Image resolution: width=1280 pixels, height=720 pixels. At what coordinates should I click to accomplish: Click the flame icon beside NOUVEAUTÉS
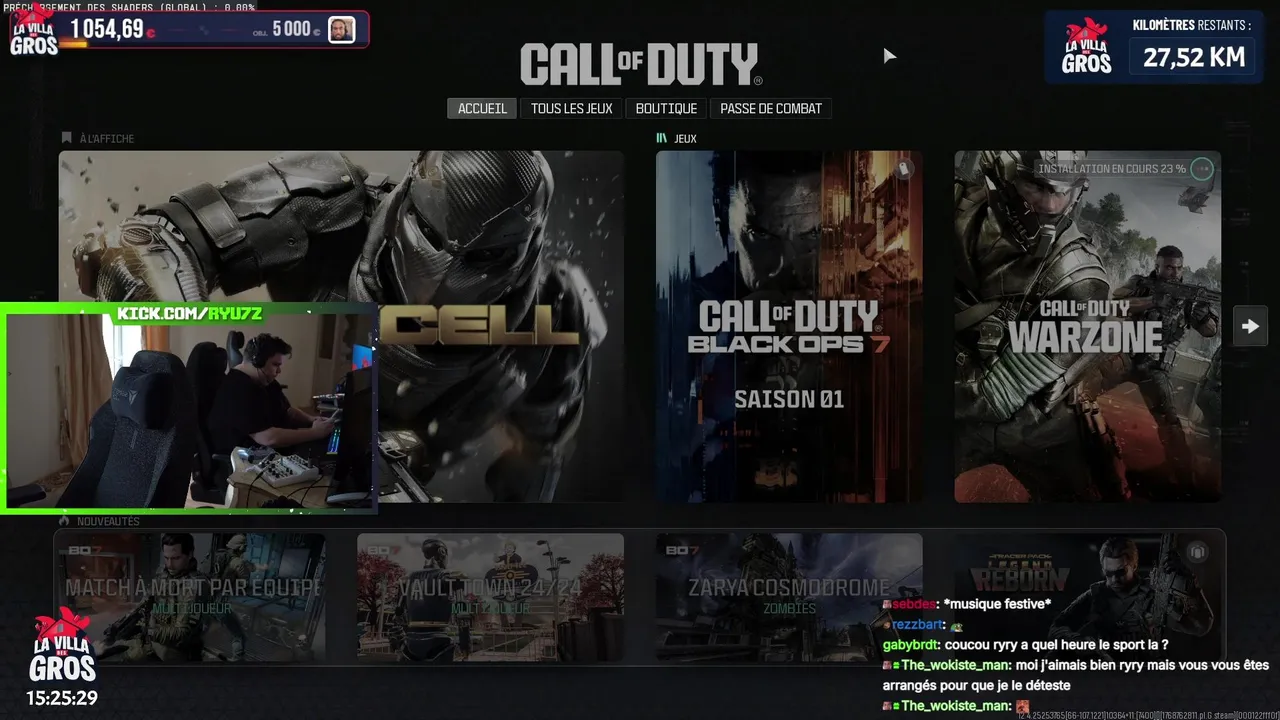click(65, 521)
